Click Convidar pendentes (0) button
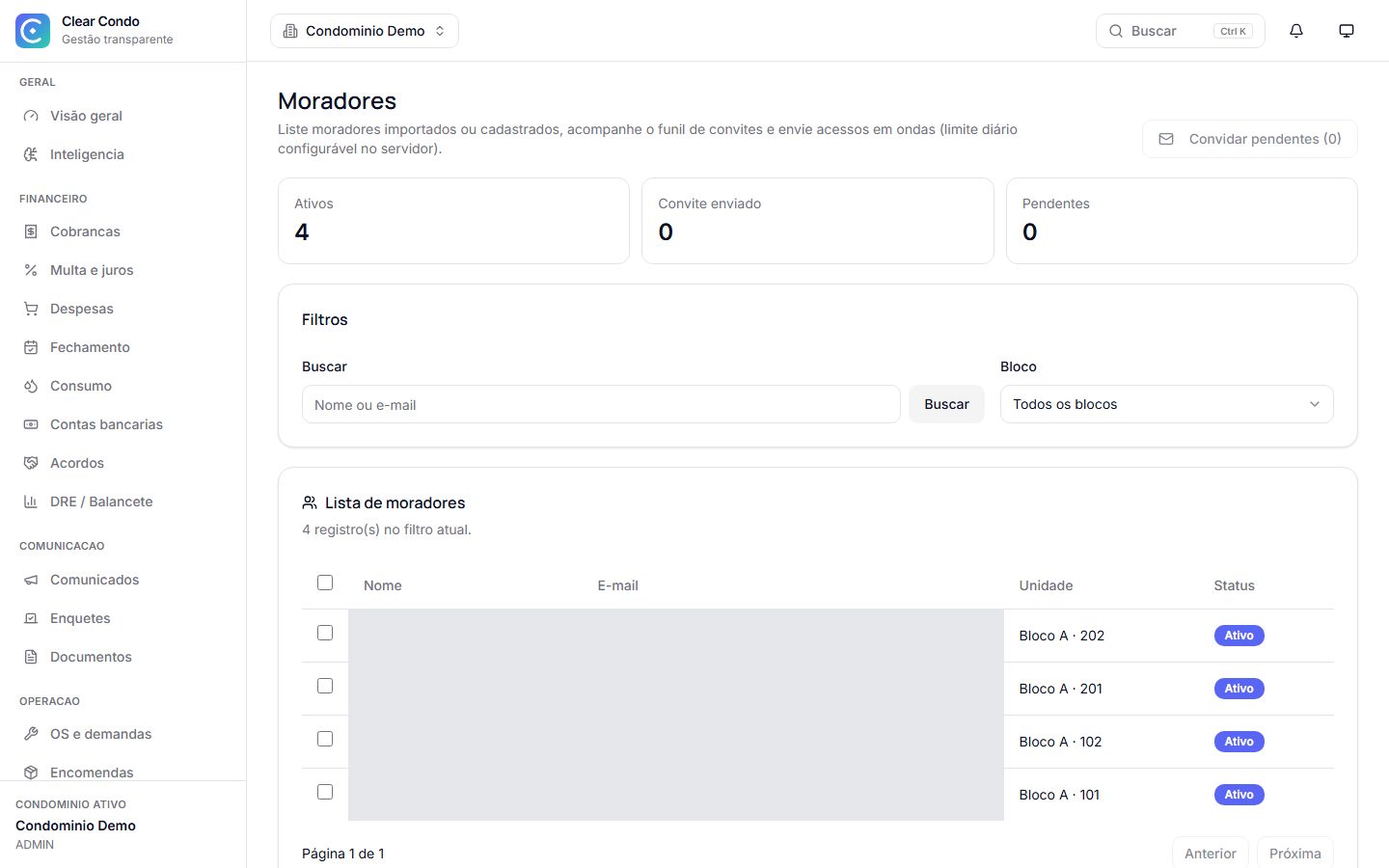1389x868 pixels. point(1250,139)
